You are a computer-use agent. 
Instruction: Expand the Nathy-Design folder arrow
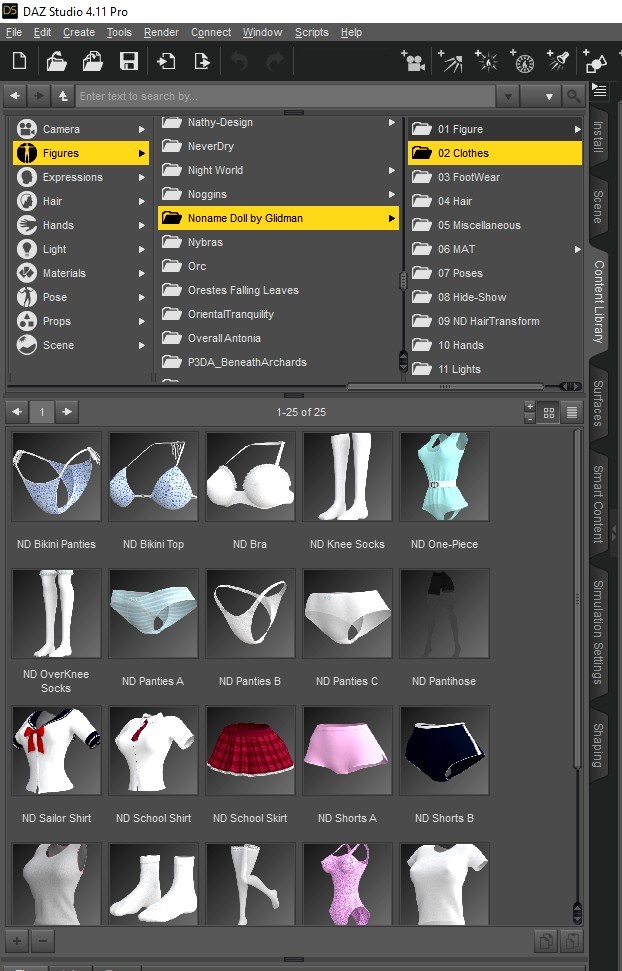[392, 123]
